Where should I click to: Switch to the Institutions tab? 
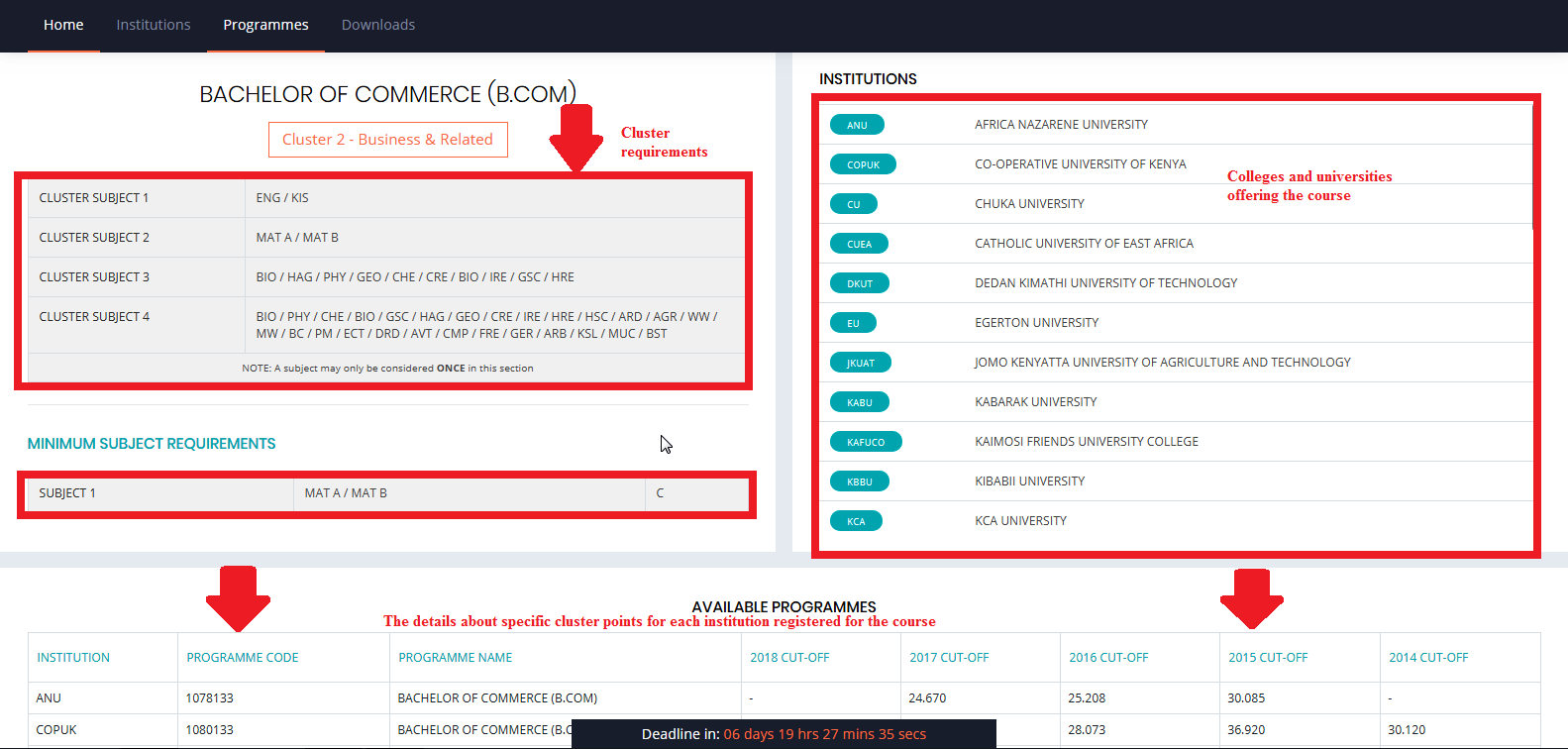154,25
